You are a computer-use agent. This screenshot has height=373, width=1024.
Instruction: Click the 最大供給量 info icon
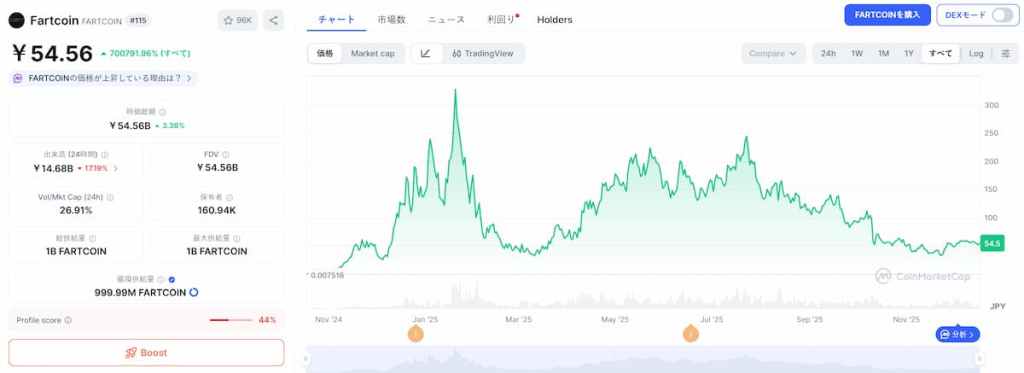click(236, 238)
